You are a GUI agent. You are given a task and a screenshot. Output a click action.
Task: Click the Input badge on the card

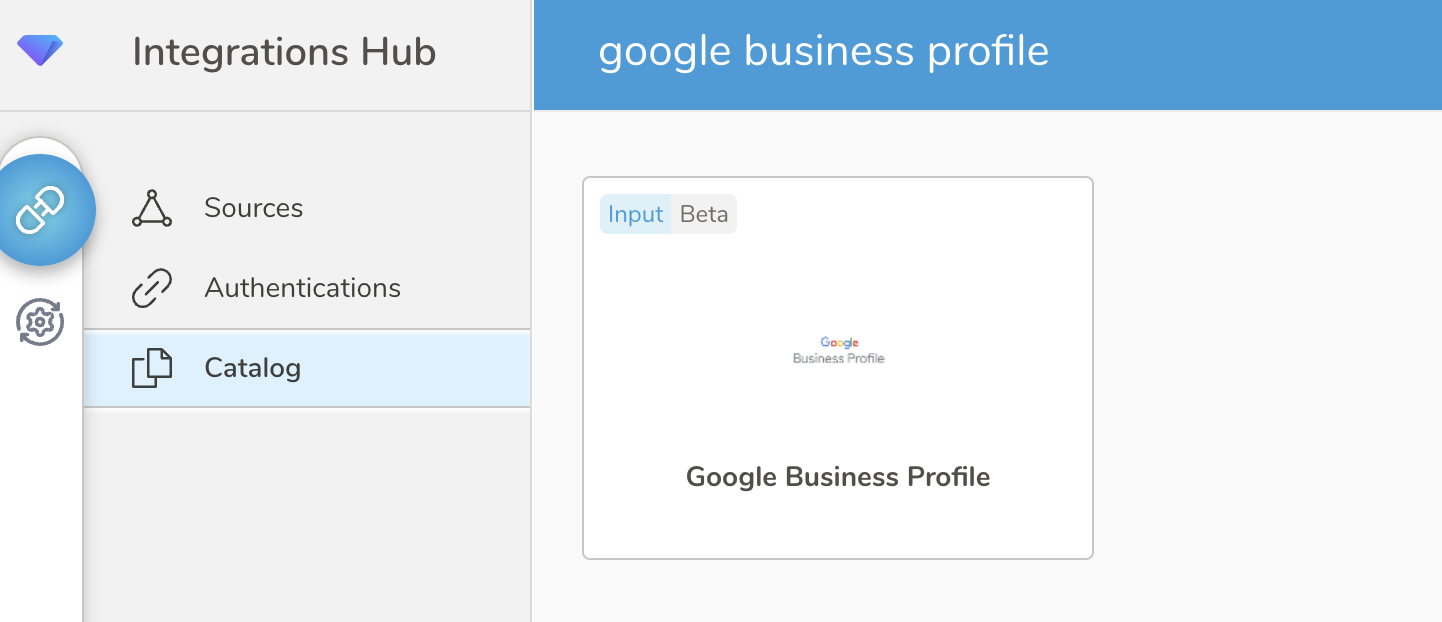point(635,214)
